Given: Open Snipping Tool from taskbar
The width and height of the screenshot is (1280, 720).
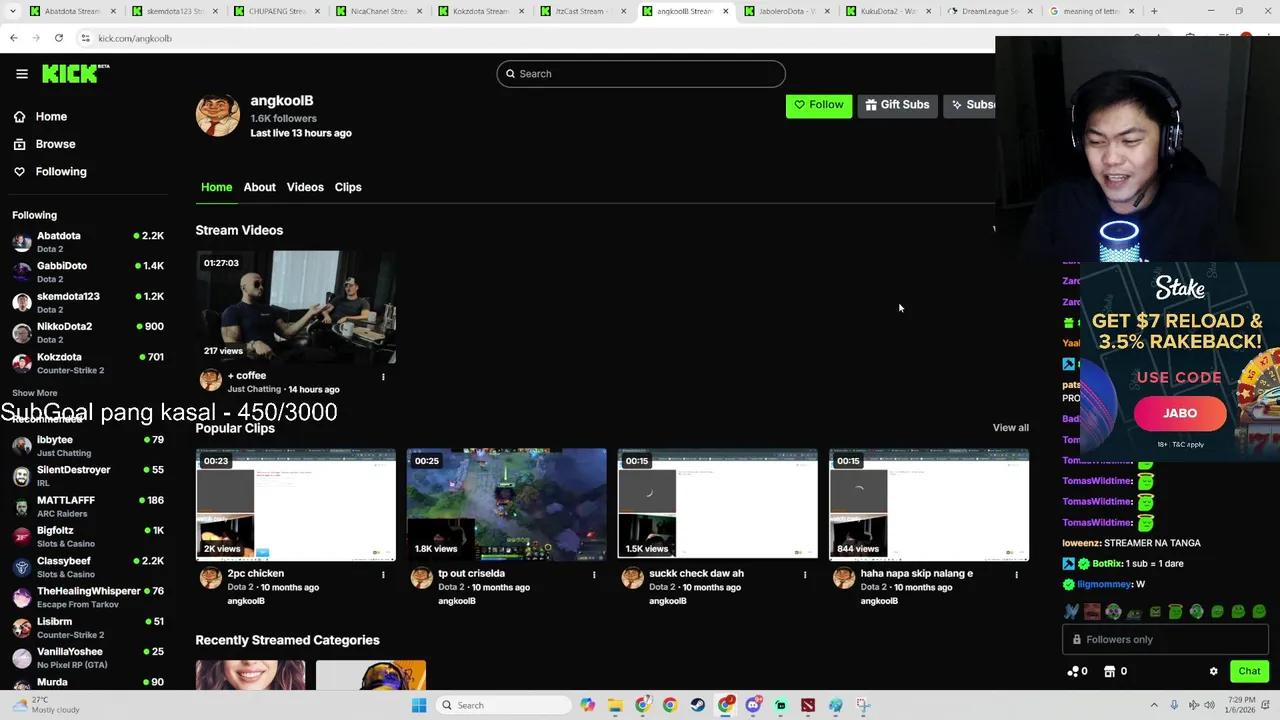Looking at the screenshot, I should pos(863,706).
